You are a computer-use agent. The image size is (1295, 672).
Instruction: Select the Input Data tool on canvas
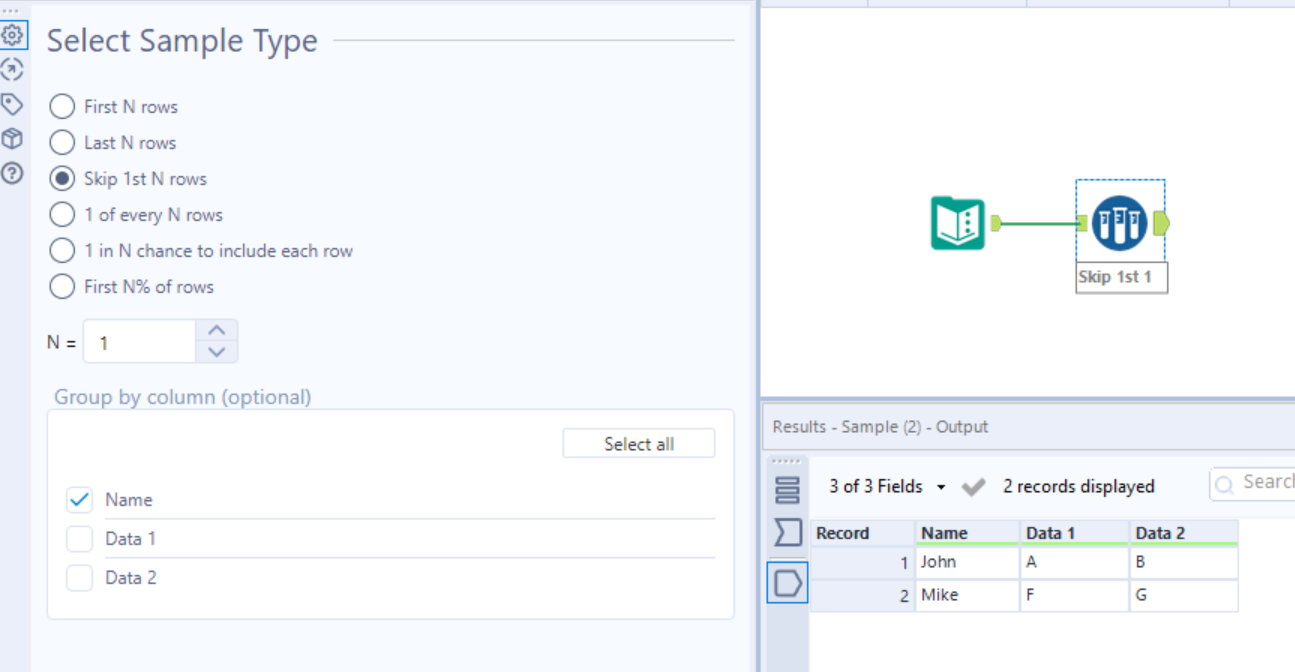pos(957,223)
